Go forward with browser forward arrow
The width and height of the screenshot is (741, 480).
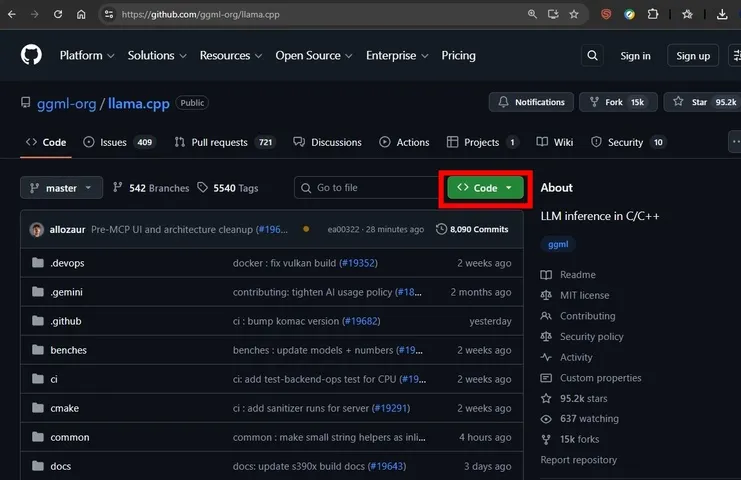[34, 14]
